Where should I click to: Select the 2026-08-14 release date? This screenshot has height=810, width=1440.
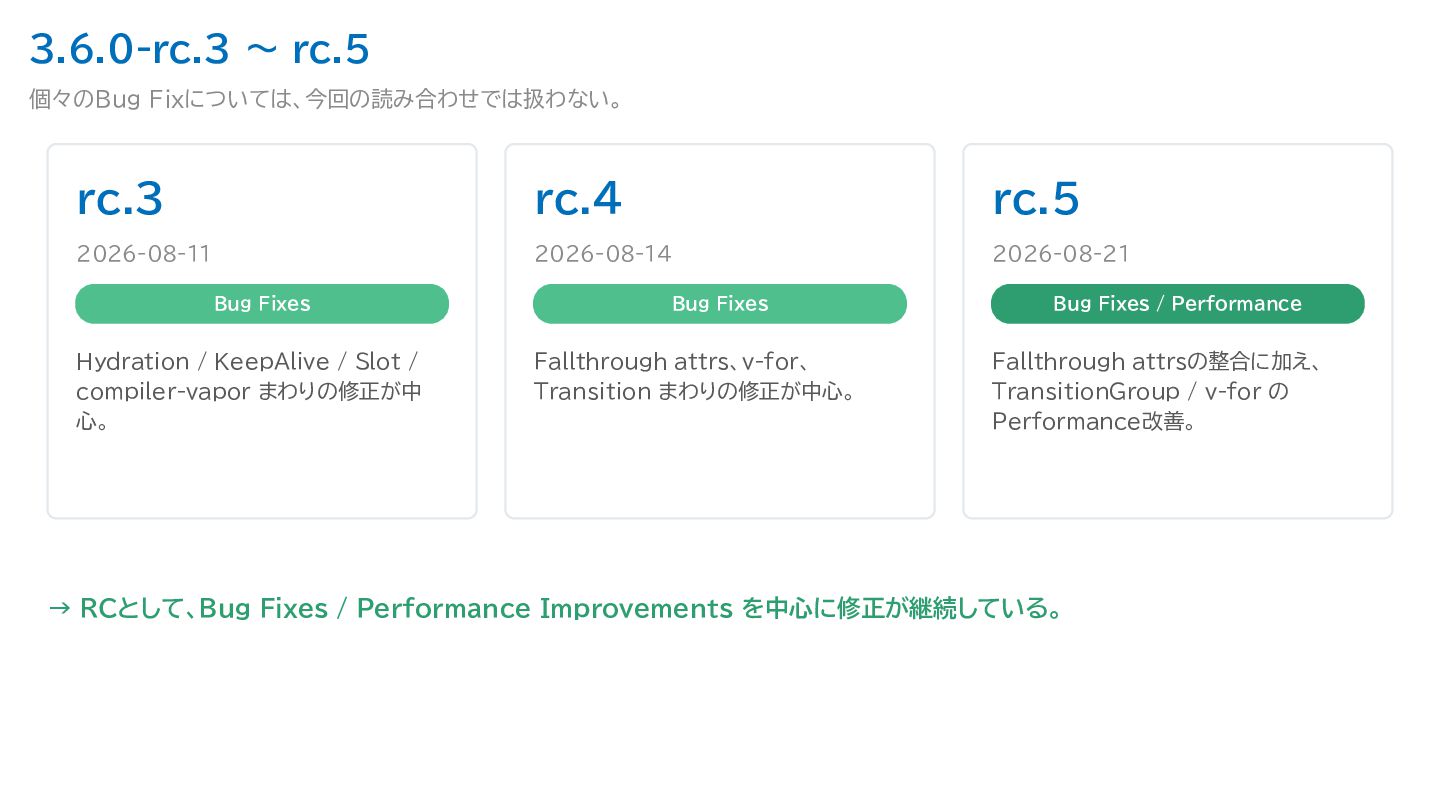coord(602,254)
